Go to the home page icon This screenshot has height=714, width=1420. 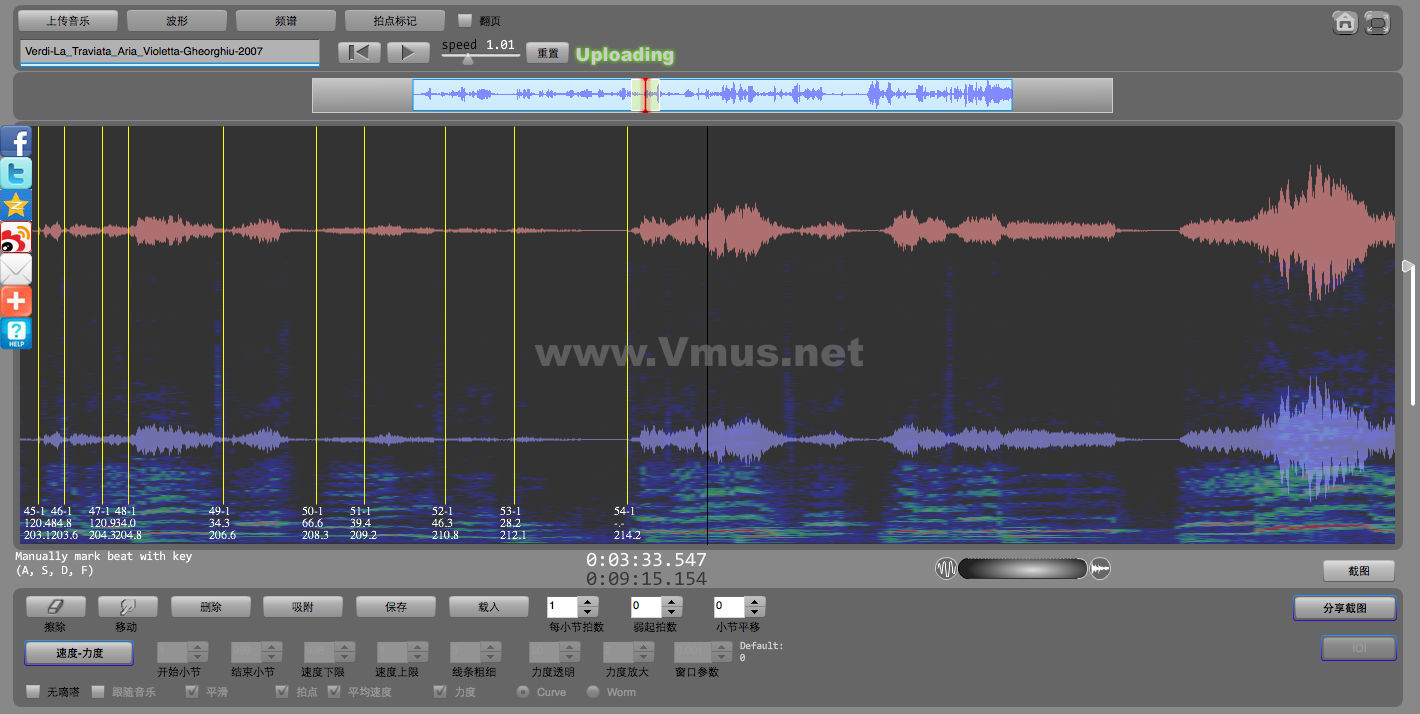click(x=1345, y=22)
